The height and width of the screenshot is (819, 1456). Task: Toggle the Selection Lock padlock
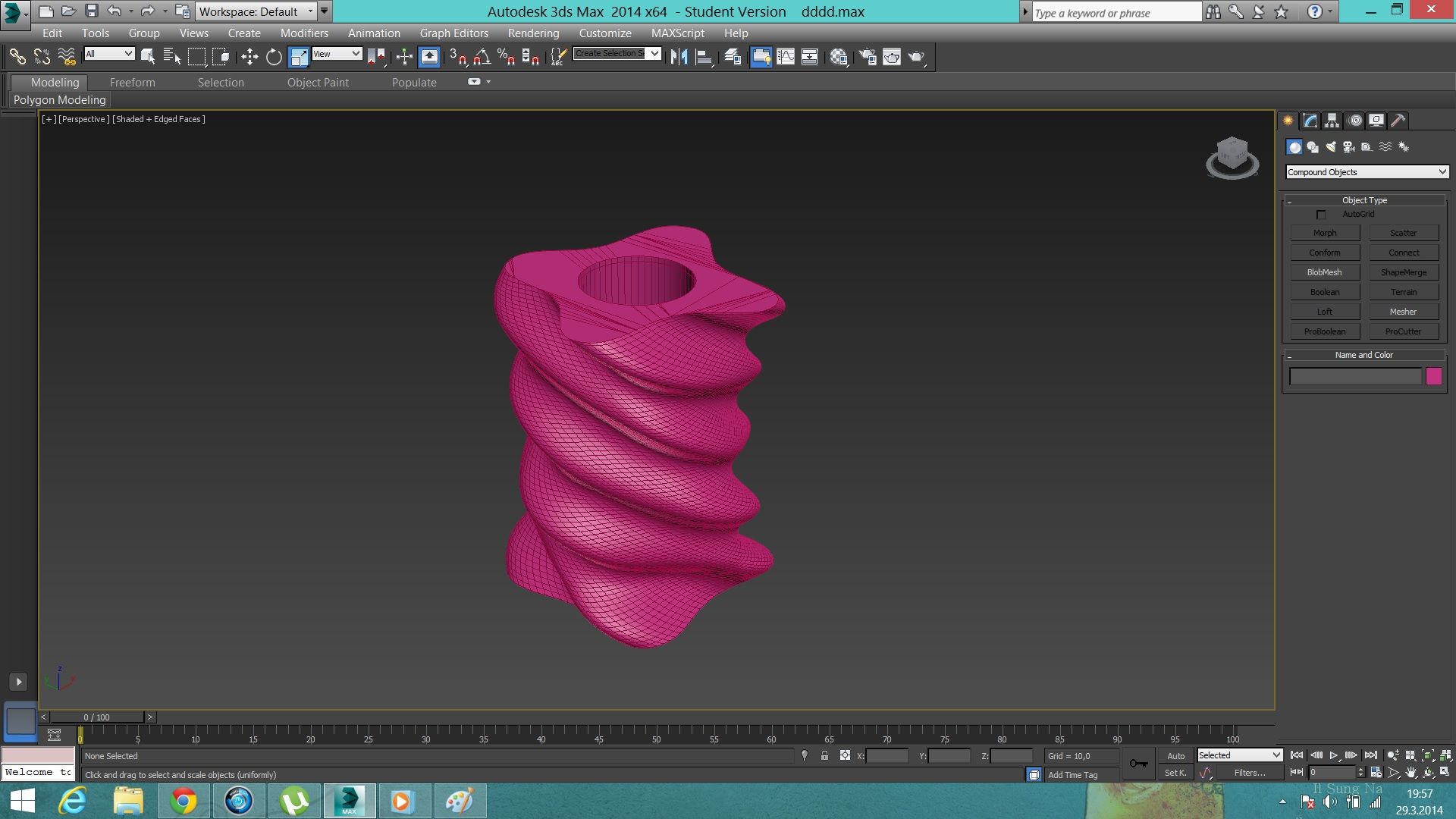(824, 756)
